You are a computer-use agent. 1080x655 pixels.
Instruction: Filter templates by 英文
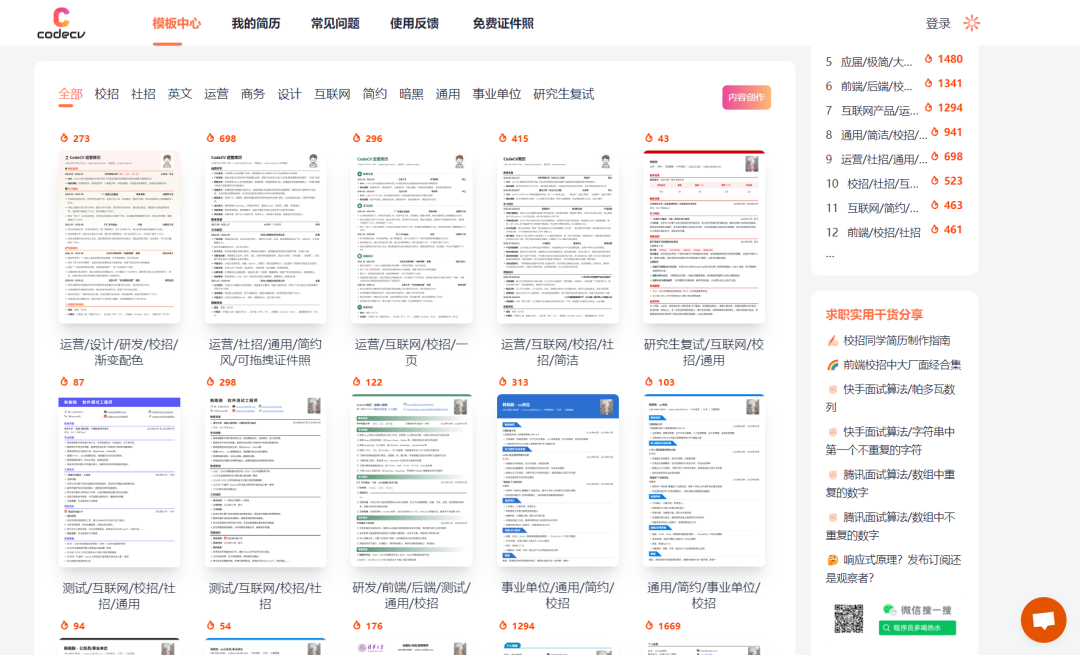pyautogui.click(x=180, y=94)
